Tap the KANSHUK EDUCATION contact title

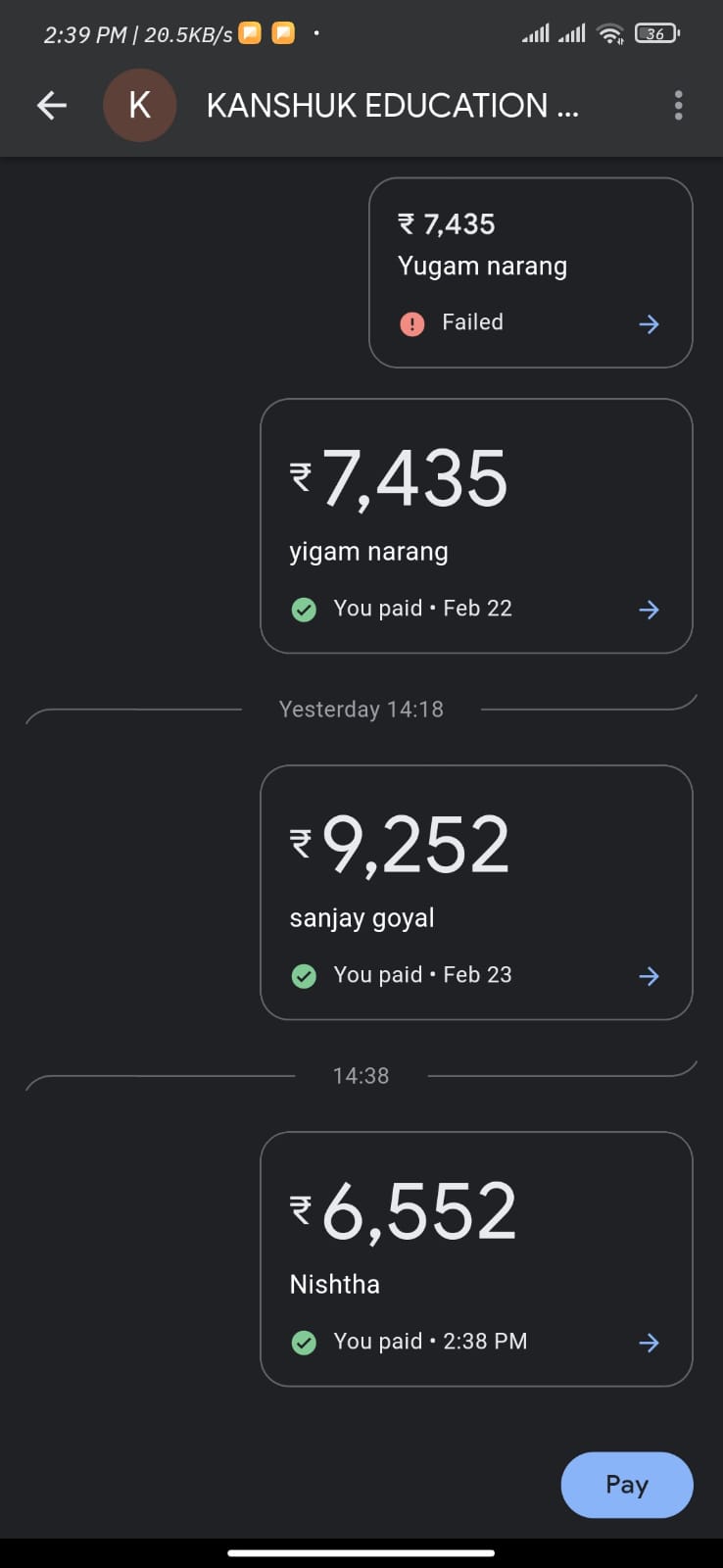(x=392, y=106)
